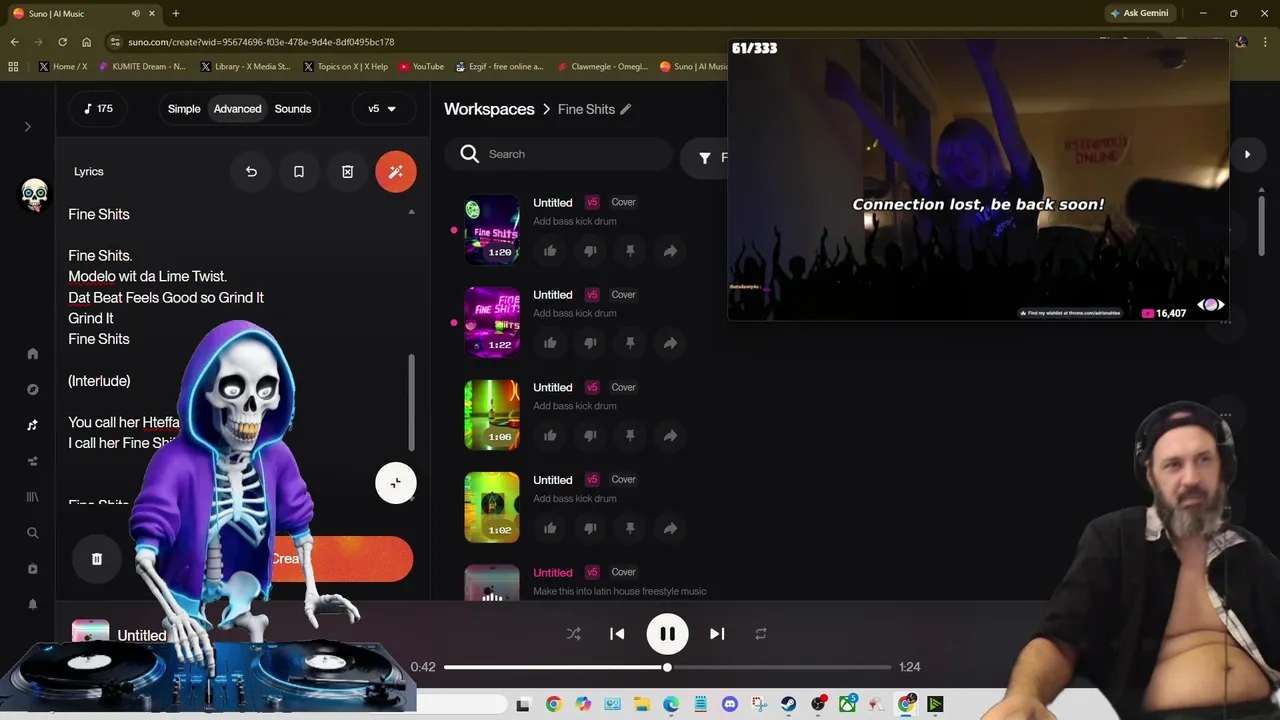This screenshot has width=1280, height=720.
Task: Switch to Sounds mode tab
Action: point(293,109)
